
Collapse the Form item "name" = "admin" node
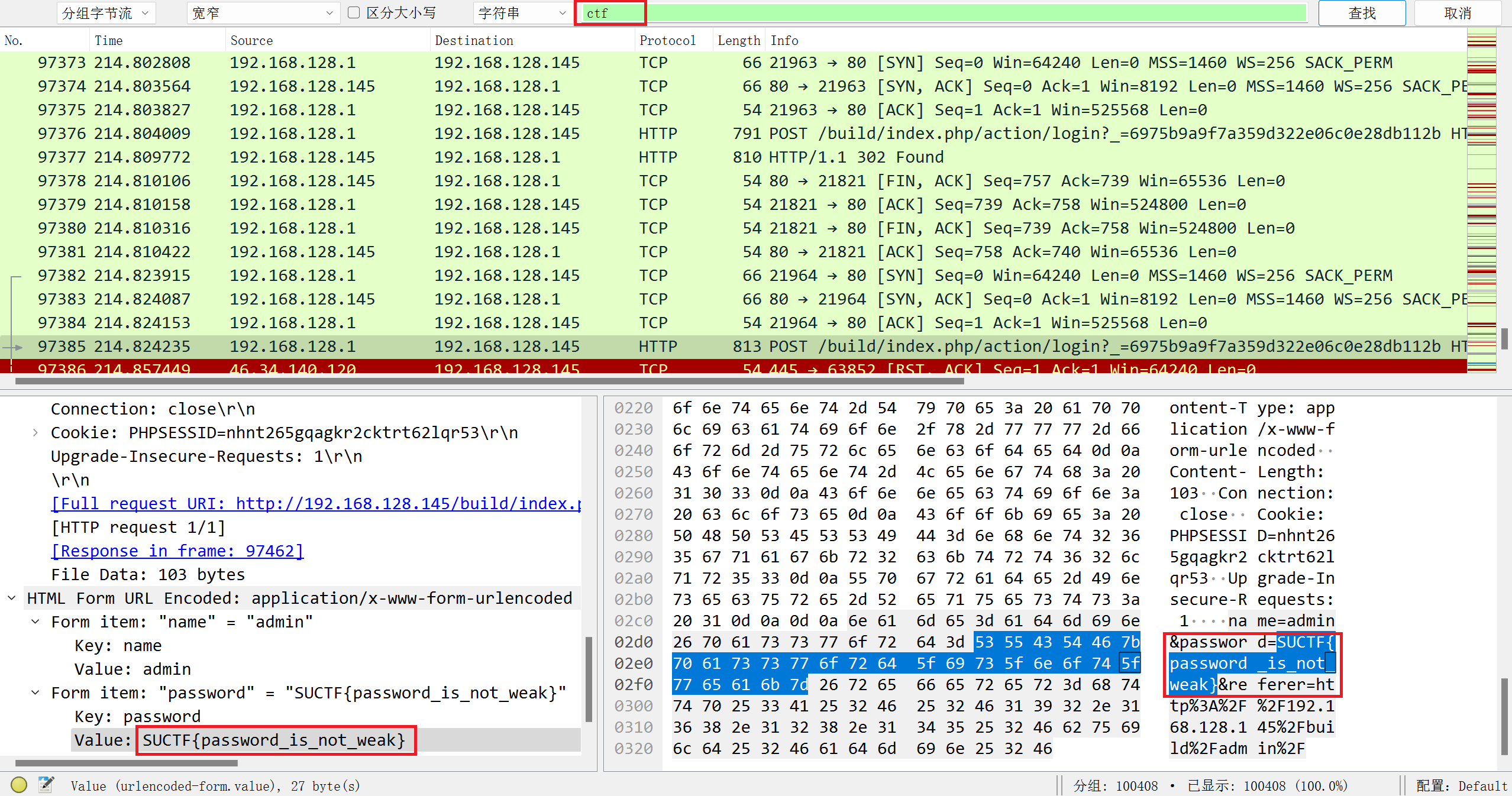(35, 622)
